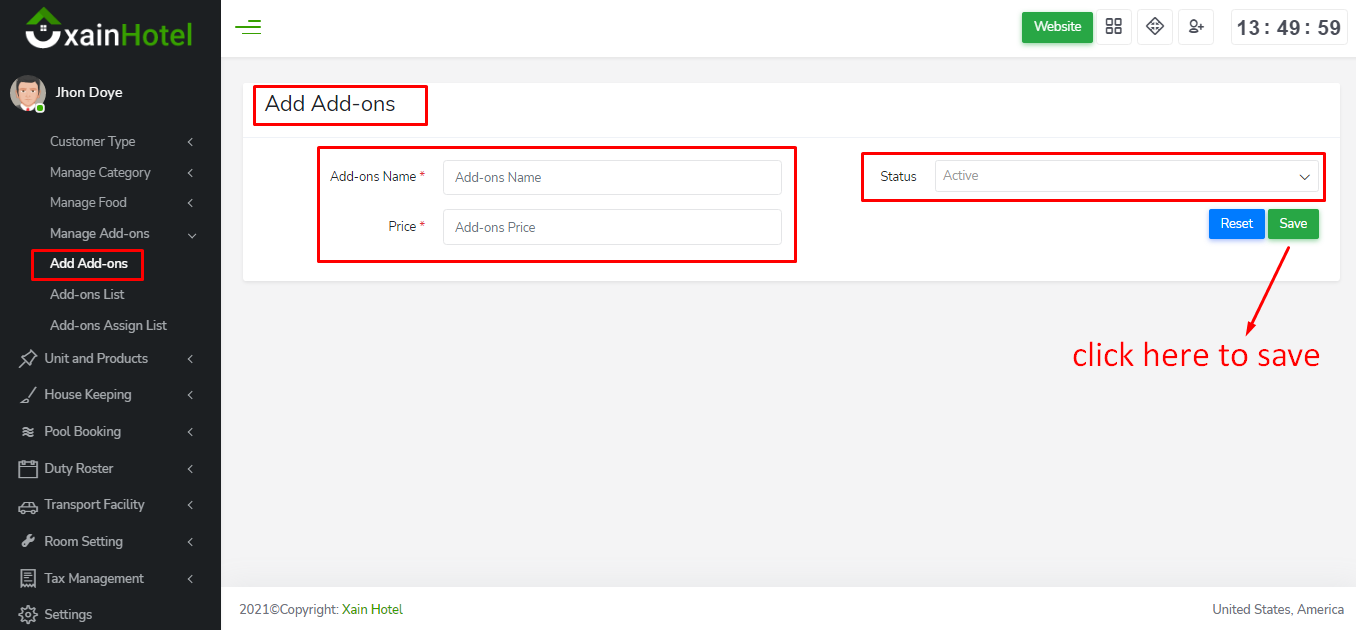Click the green Website button
Image resolution: width=1356 pixels, height=630 pixels.
pyautogui.click(x=1057, y=27)
